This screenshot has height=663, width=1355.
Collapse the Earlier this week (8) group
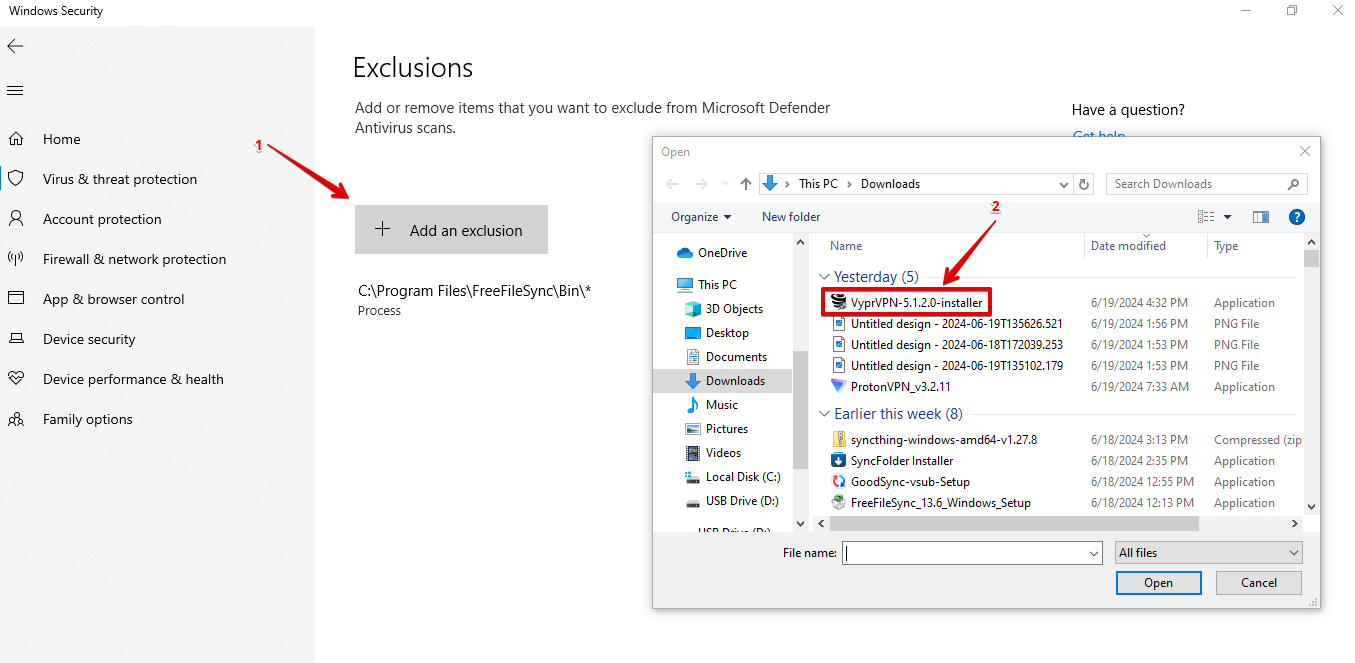pos(825,414)
